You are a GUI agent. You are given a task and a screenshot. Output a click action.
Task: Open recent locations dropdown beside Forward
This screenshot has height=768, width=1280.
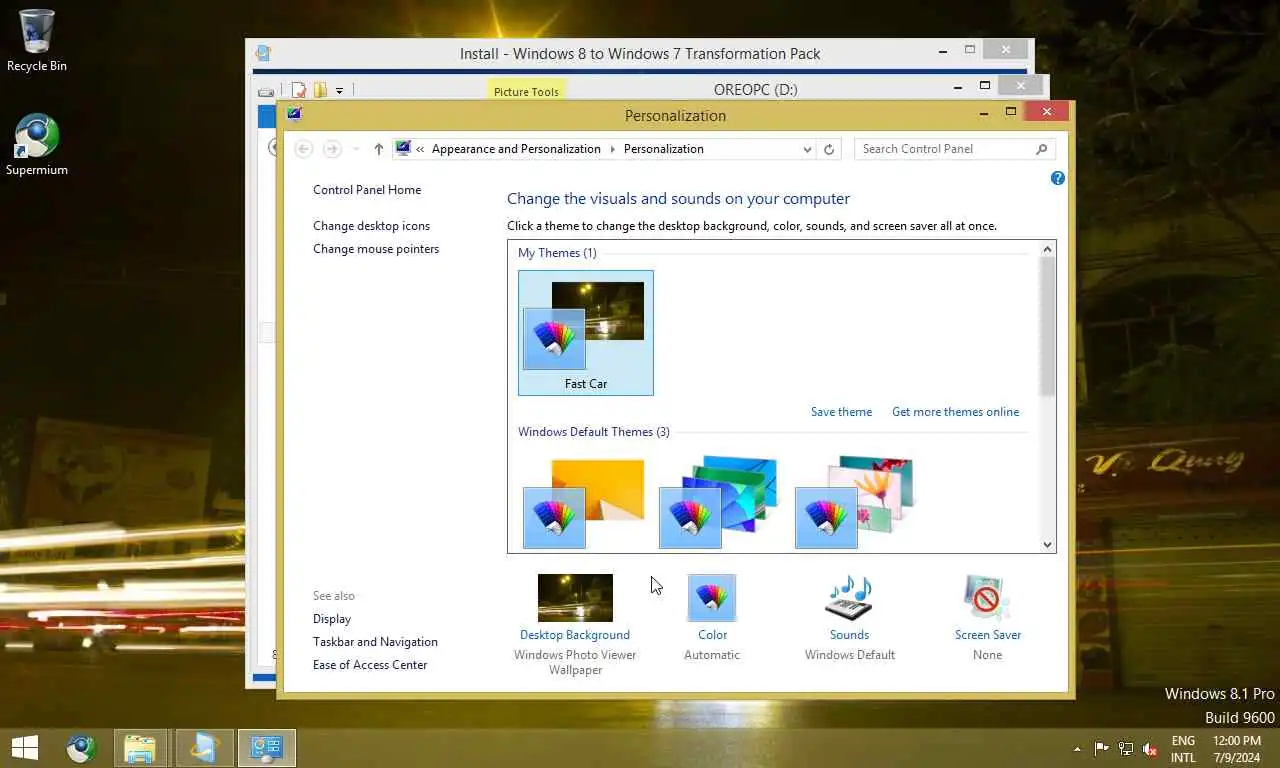coord(355,149)
